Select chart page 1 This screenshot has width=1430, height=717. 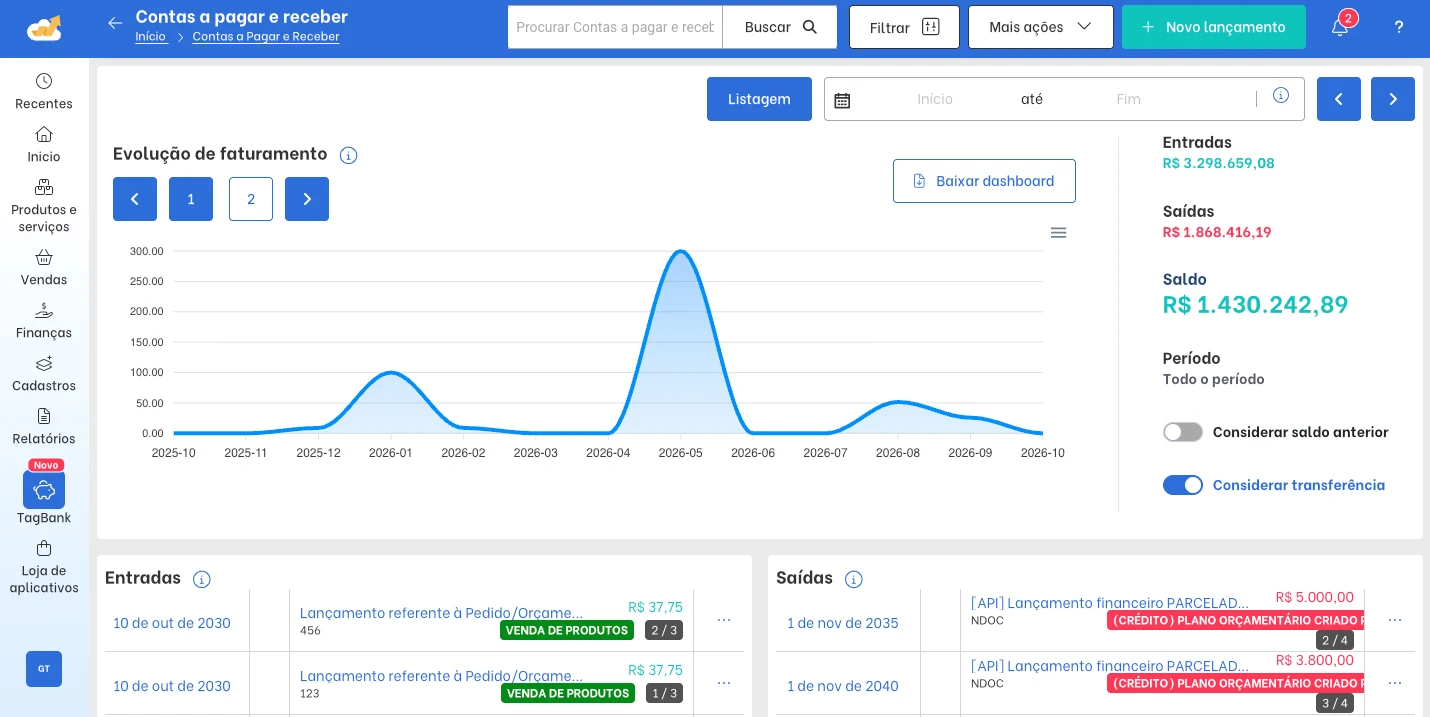coord(191,199)
